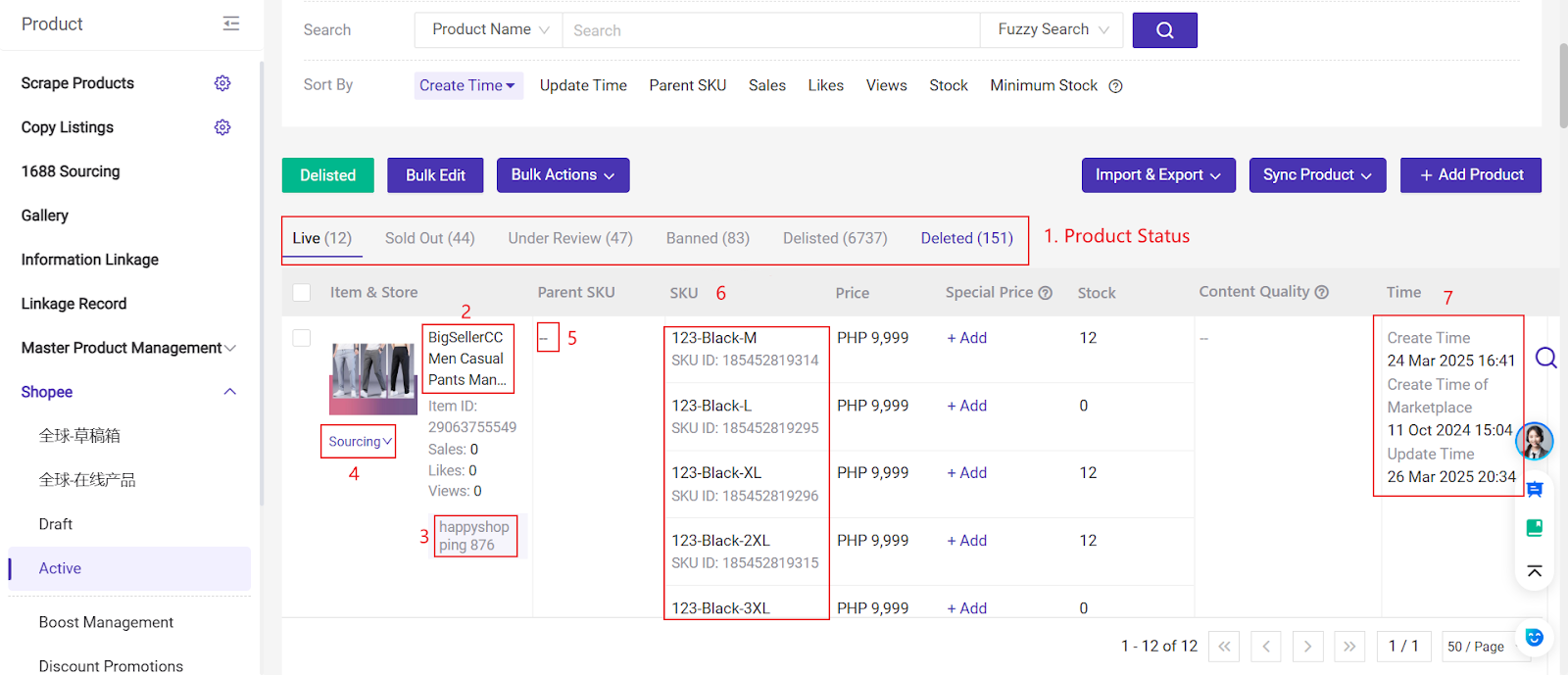The image size is (1568, 675).
Task: Open Scrape Products settings gear
Action: tap(222, 83)
